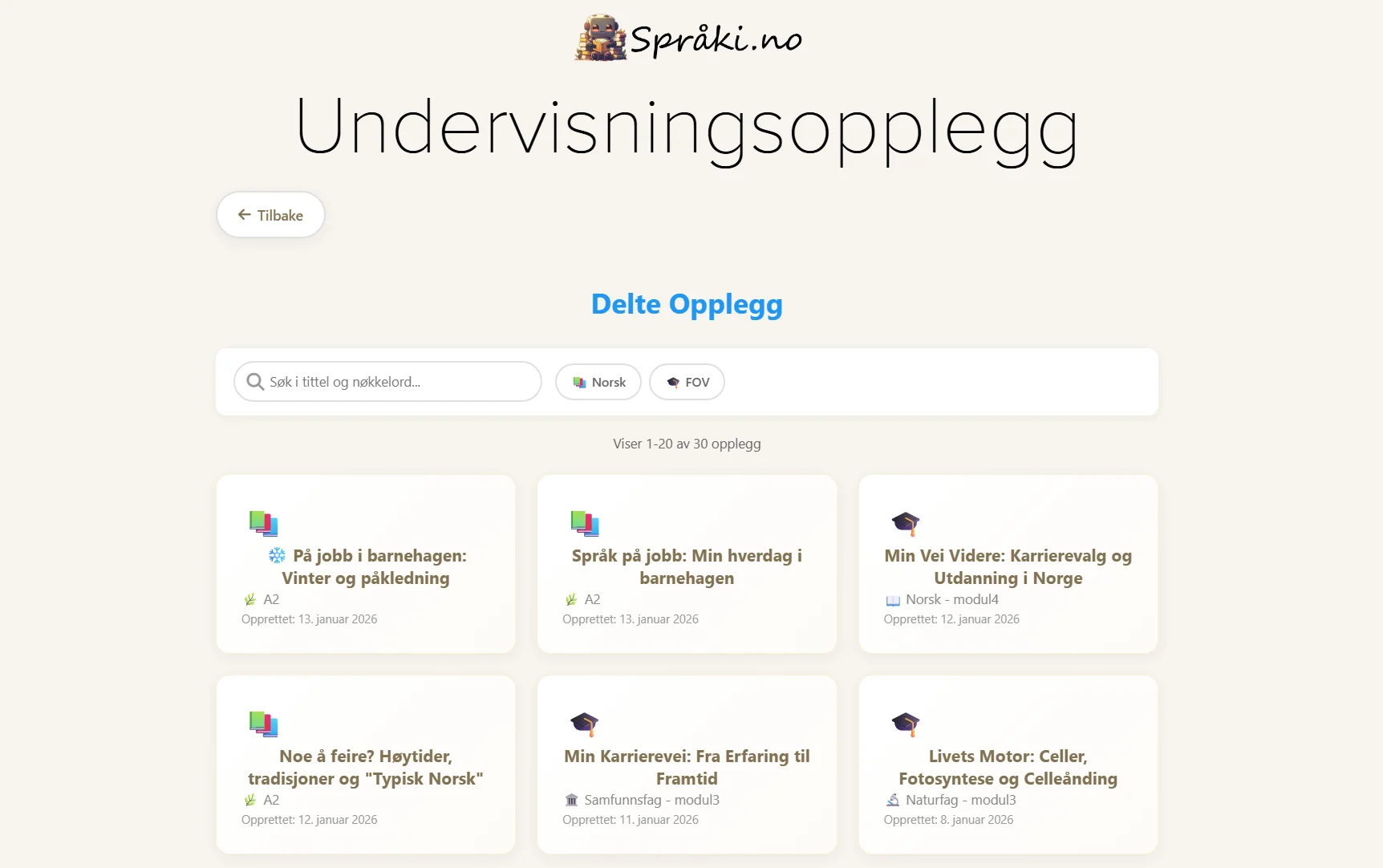Click the graduation cap icon on 'Min Karrierevei'
This screenshot has width=1383, height=868.
pos(585,724)
